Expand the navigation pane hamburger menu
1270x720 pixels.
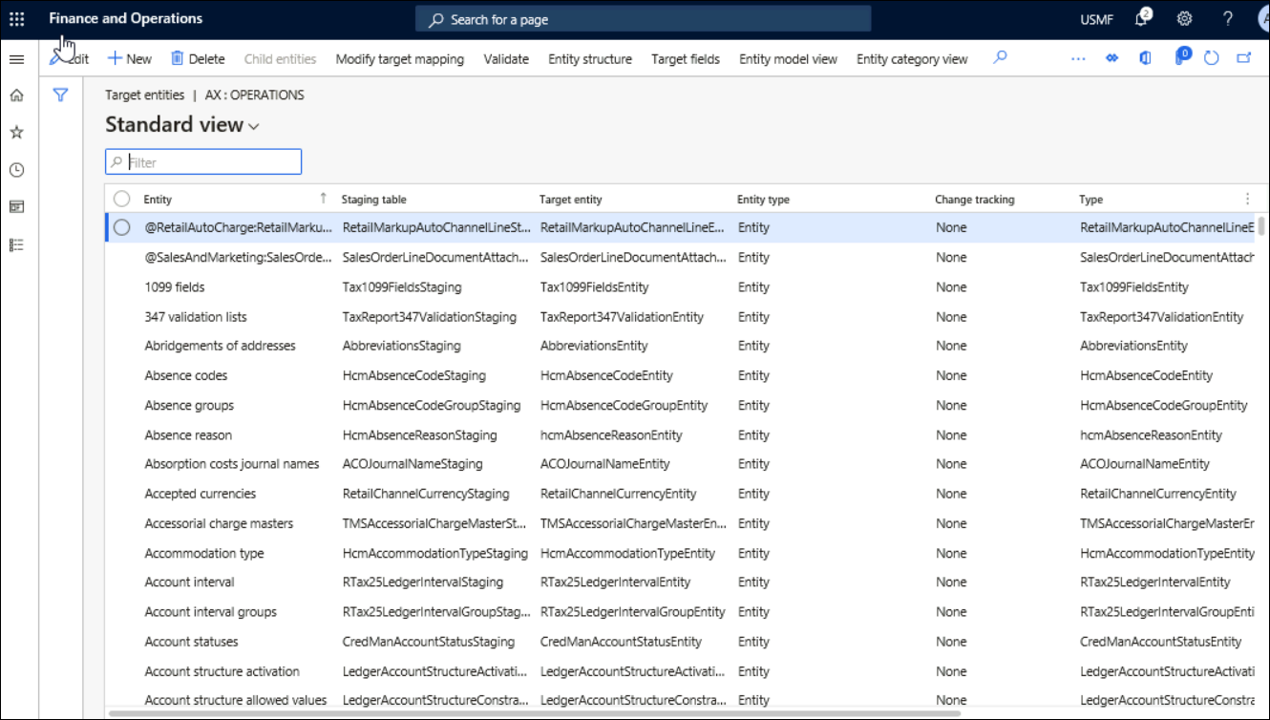pyautogui.click(x=17, y=60)
